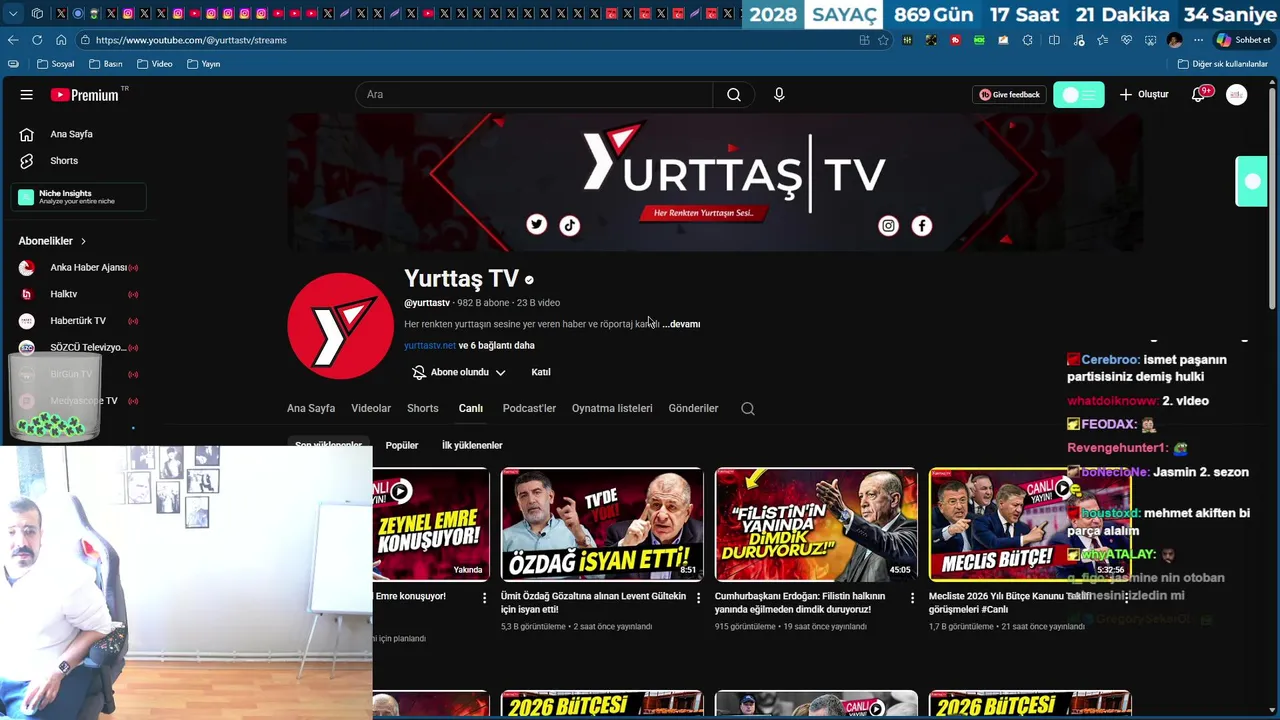The width and height of the screenshot is (1280, 720).
Task: Open options menu for Özdağ isyan etti video
Action: click(x=698, y=598)
